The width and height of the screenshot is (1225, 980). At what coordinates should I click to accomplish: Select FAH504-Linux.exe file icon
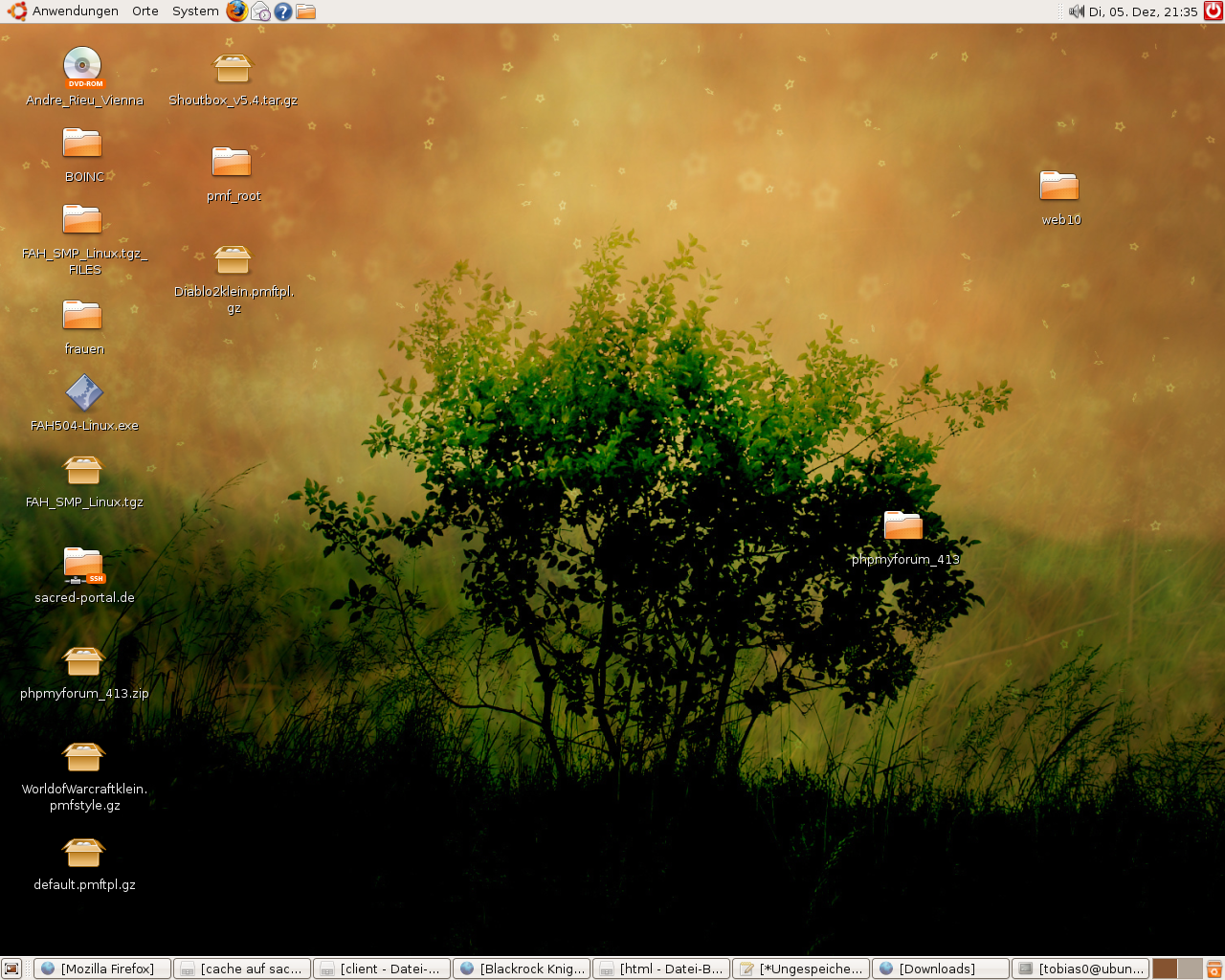pos(83,393)
